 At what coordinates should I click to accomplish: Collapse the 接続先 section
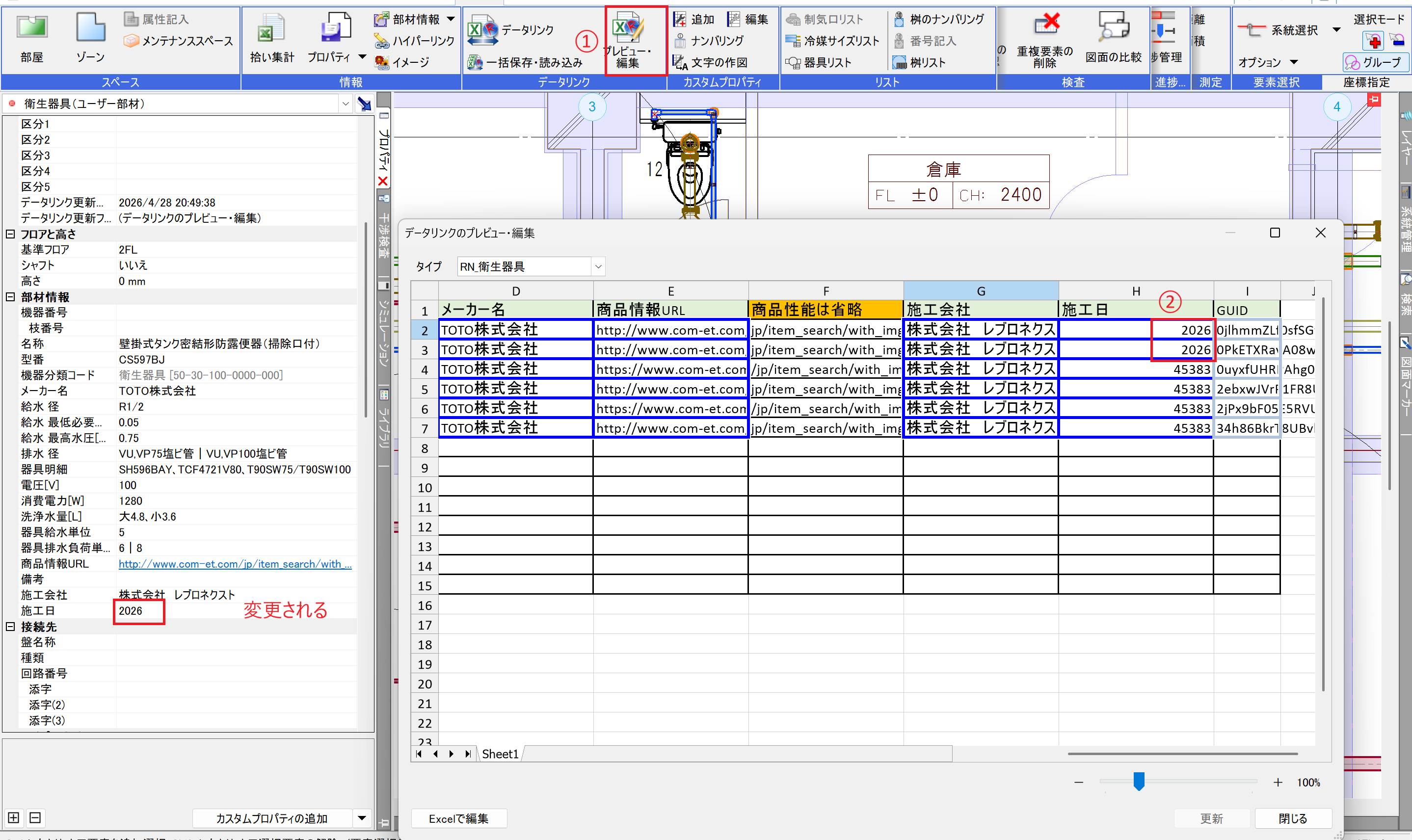pyautogui.click(x=10, y=627)
